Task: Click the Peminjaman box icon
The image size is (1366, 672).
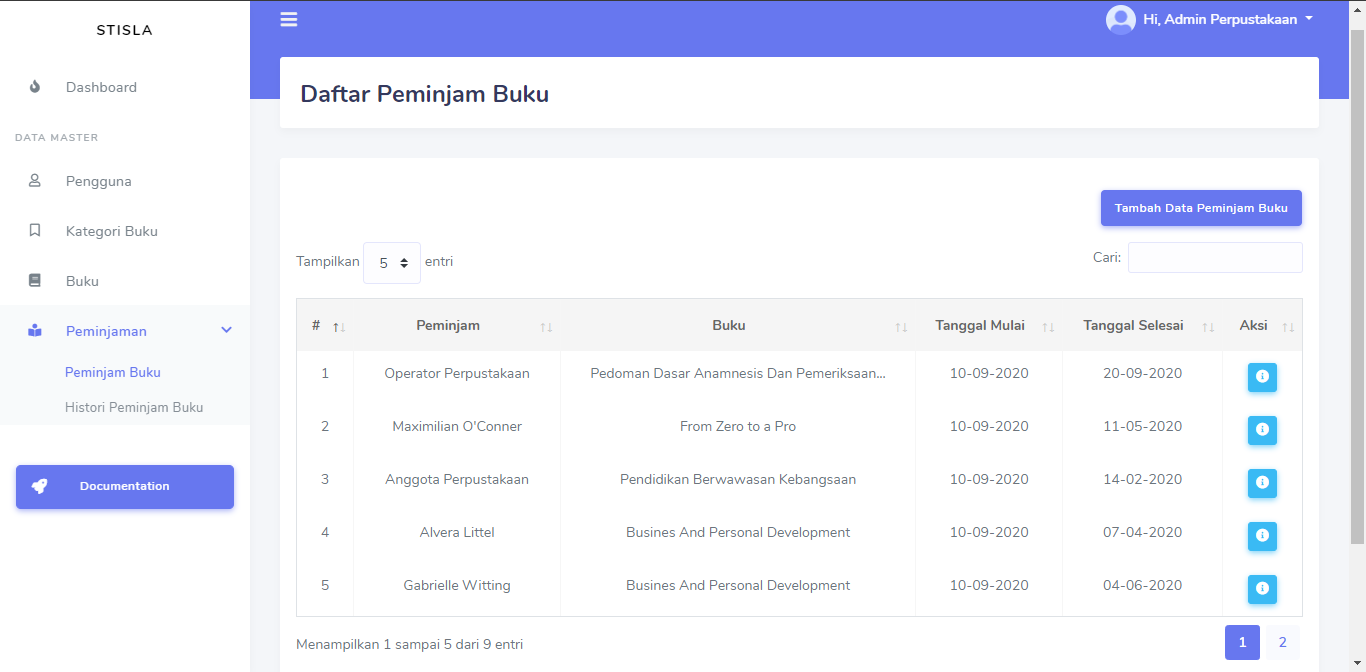Action: [35, 331]
